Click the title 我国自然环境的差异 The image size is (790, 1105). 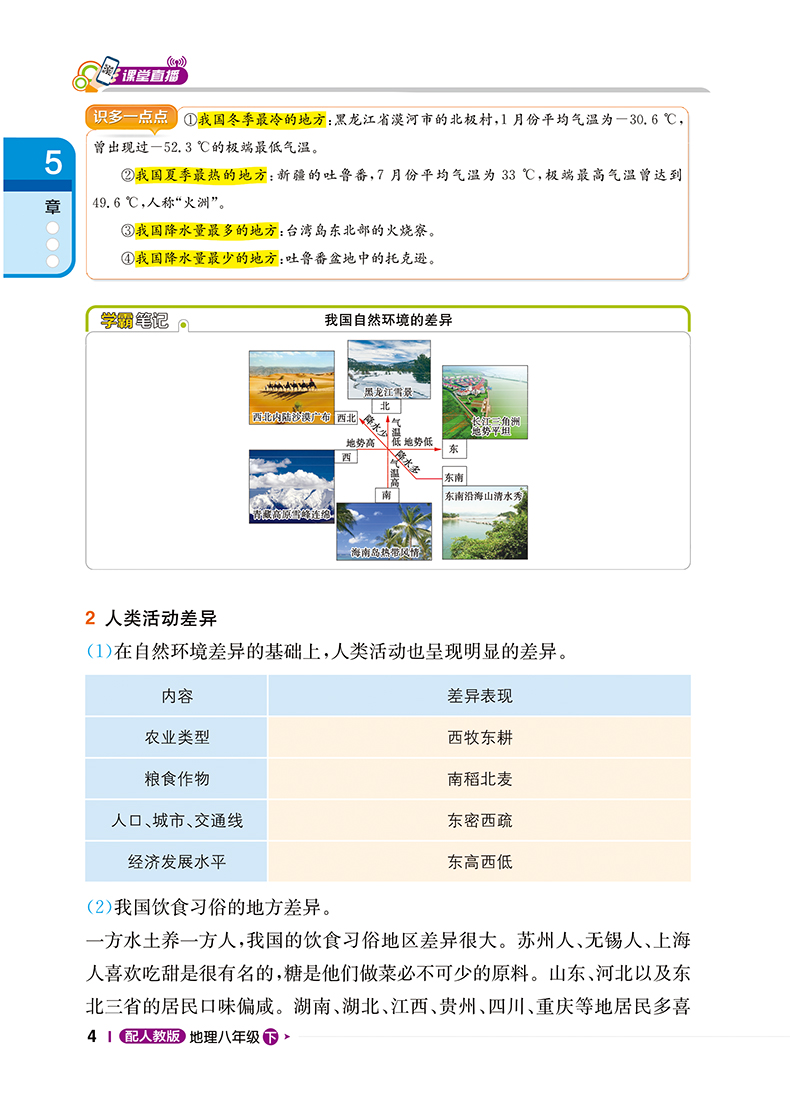[x=388, y=320]
